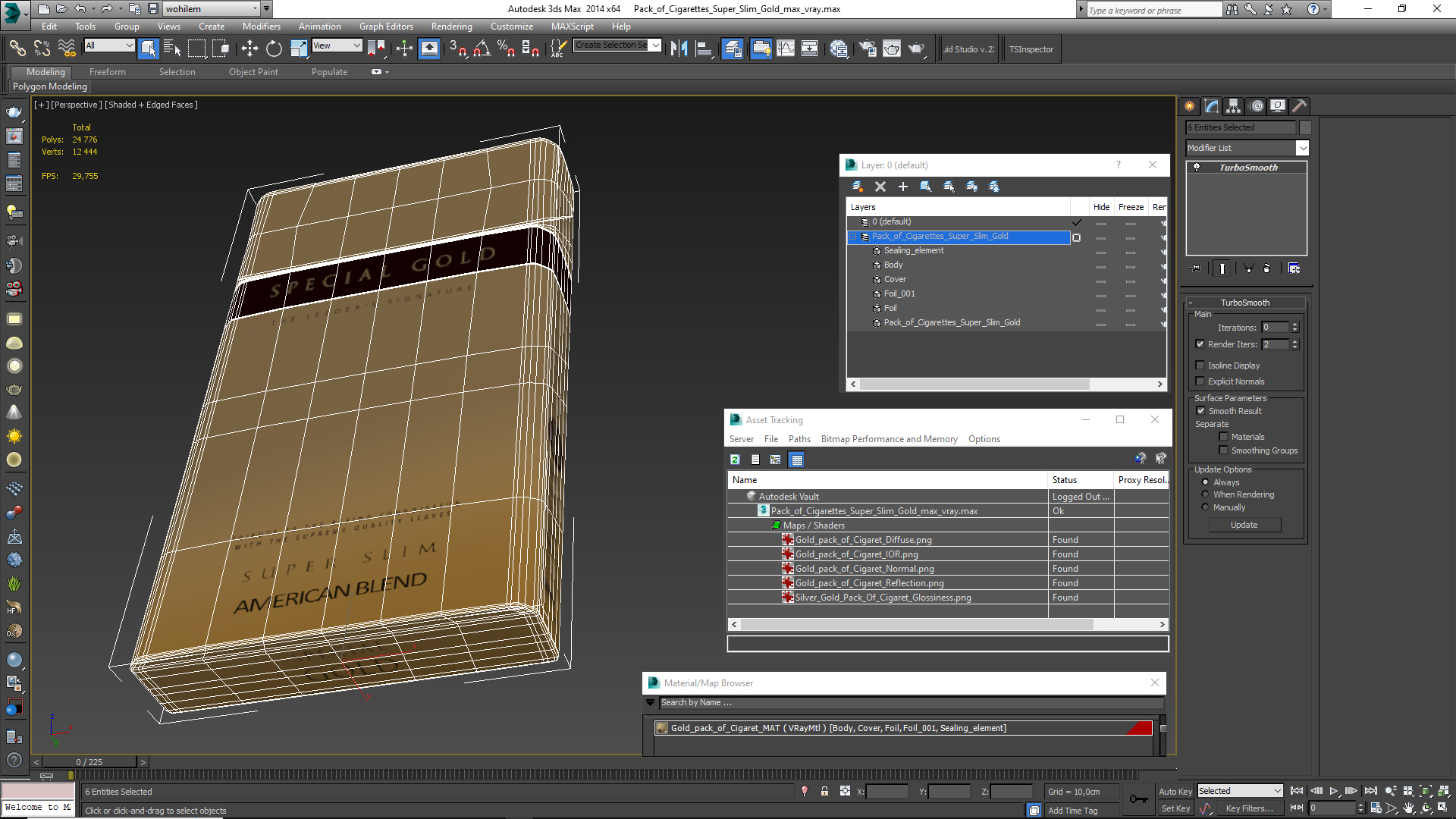Activate the Unlink Selection tool

pyautogui.click(x=42, y=49)
